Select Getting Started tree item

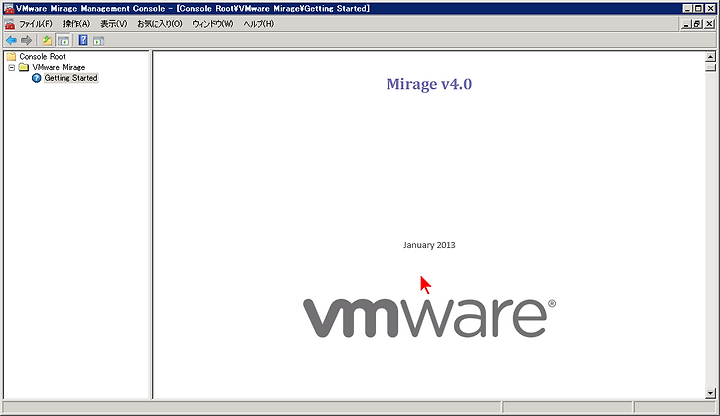(71, 78)
